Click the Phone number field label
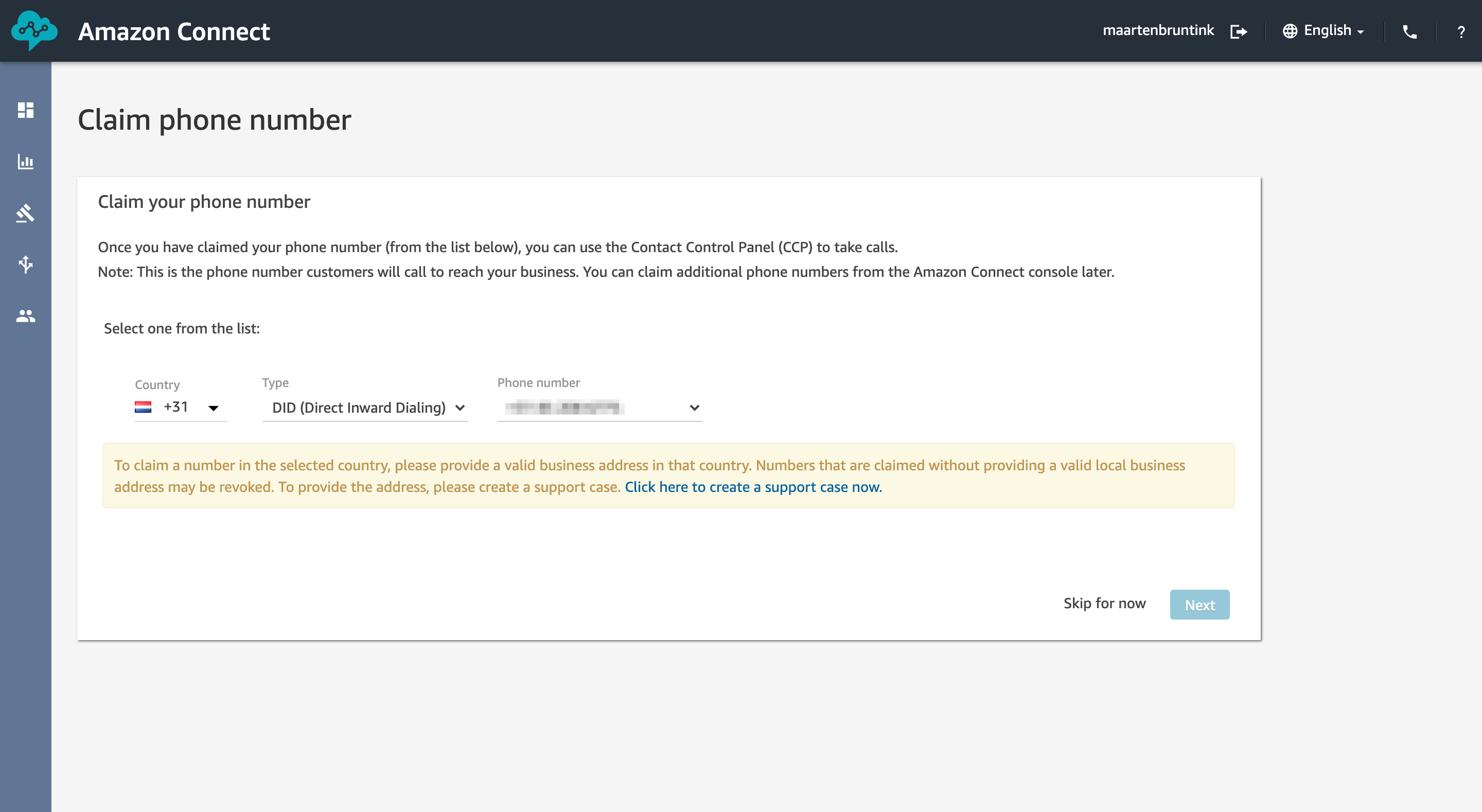This screenshot has height=812, width=1482. [x=538, y=383]
